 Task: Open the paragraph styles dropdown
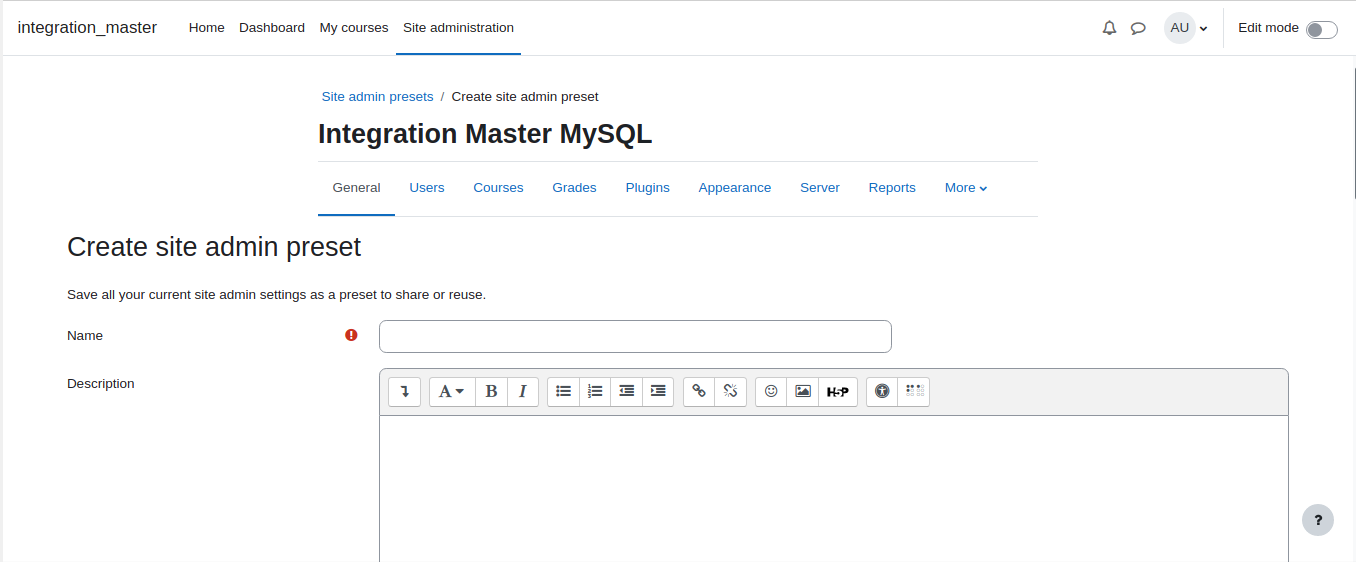pyautogui.click(x=452, y=392)
